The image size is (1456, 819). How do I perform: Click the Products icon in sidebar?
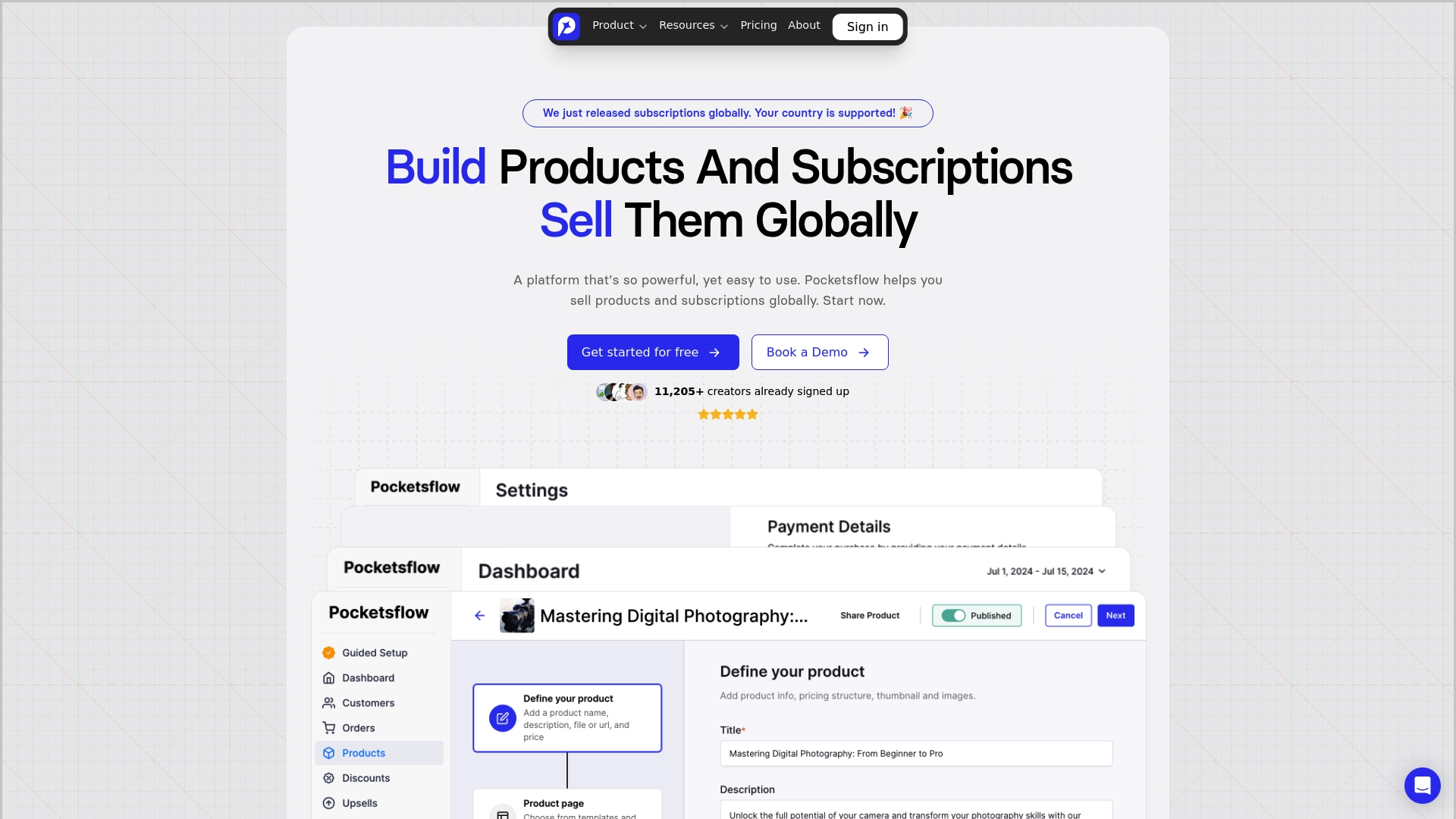(x=328, y=752)
